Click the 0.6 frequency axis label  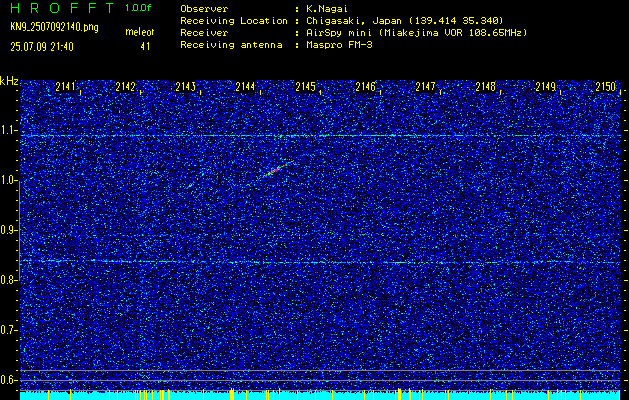pyautogui.click(x=8, y=380)
